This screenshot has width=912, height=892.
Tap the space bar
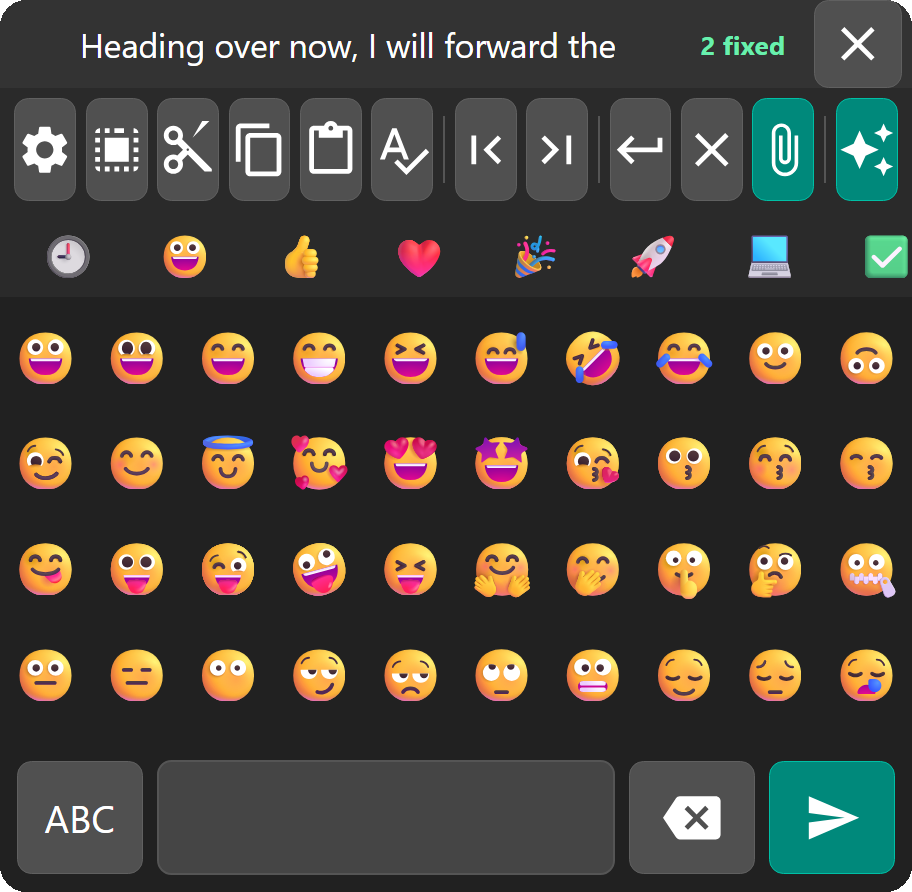click(x=386, y=817)
